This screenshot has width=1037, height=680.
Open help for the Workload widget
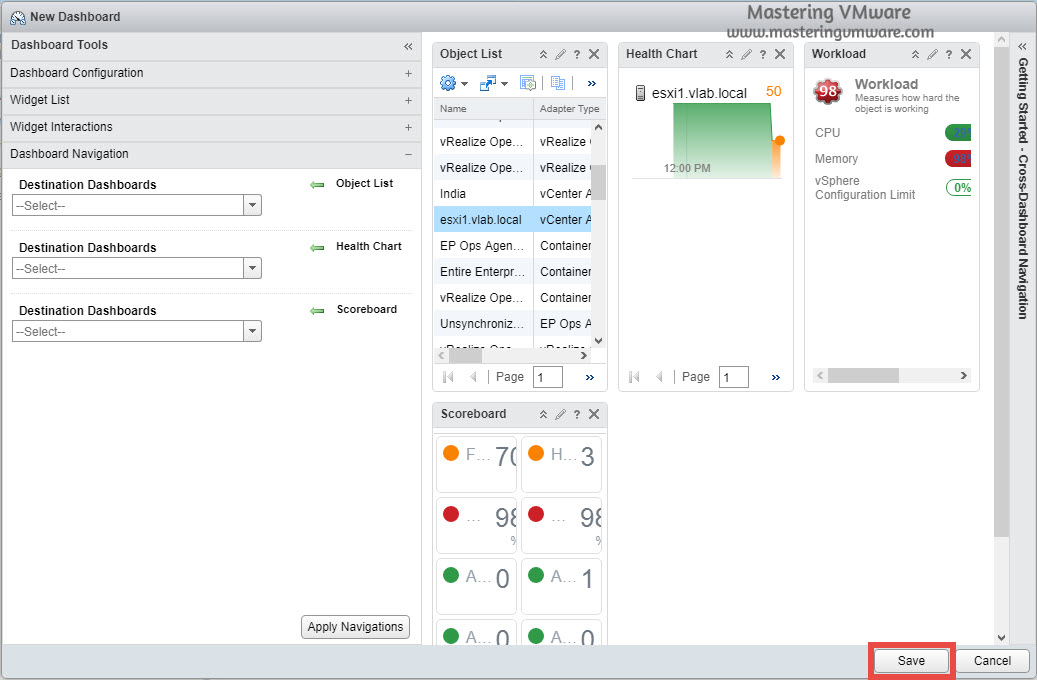(948, 54)
